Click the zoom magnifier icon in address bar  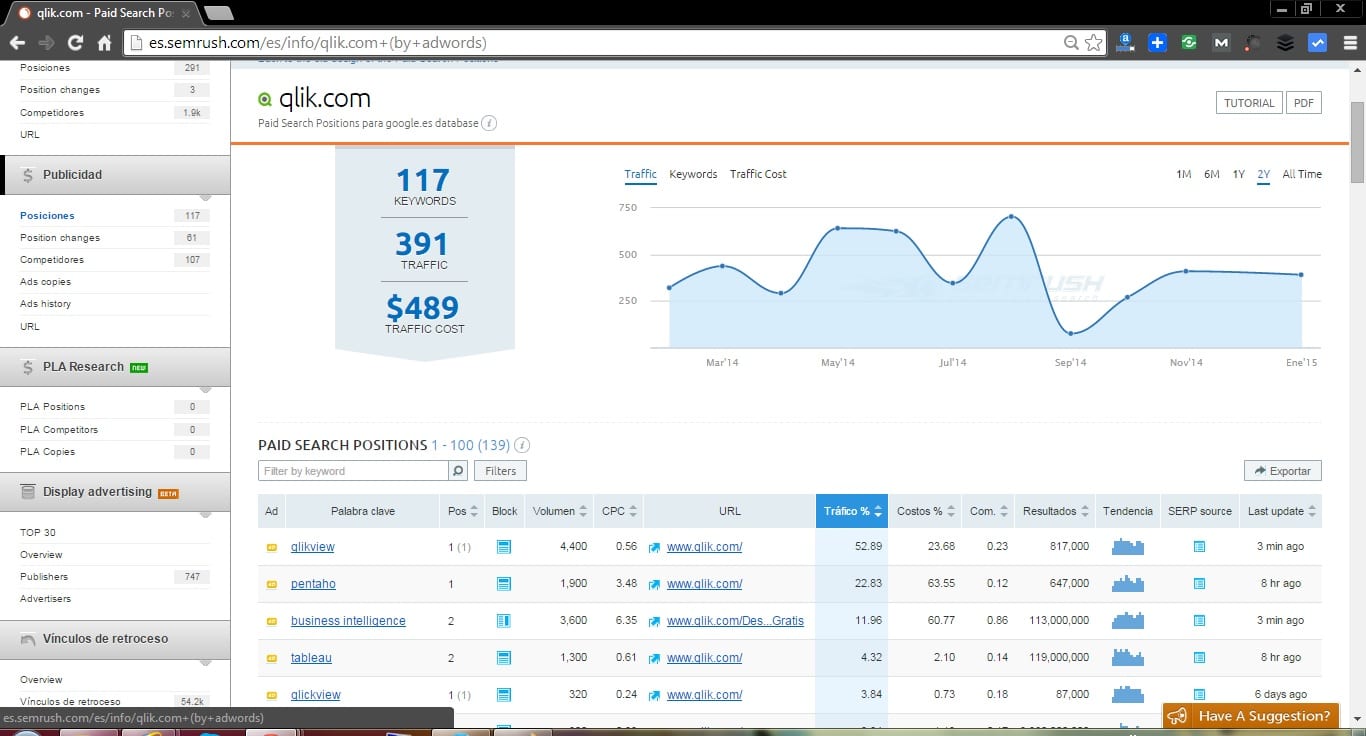pyautogui.click(x=1071, y=43)
